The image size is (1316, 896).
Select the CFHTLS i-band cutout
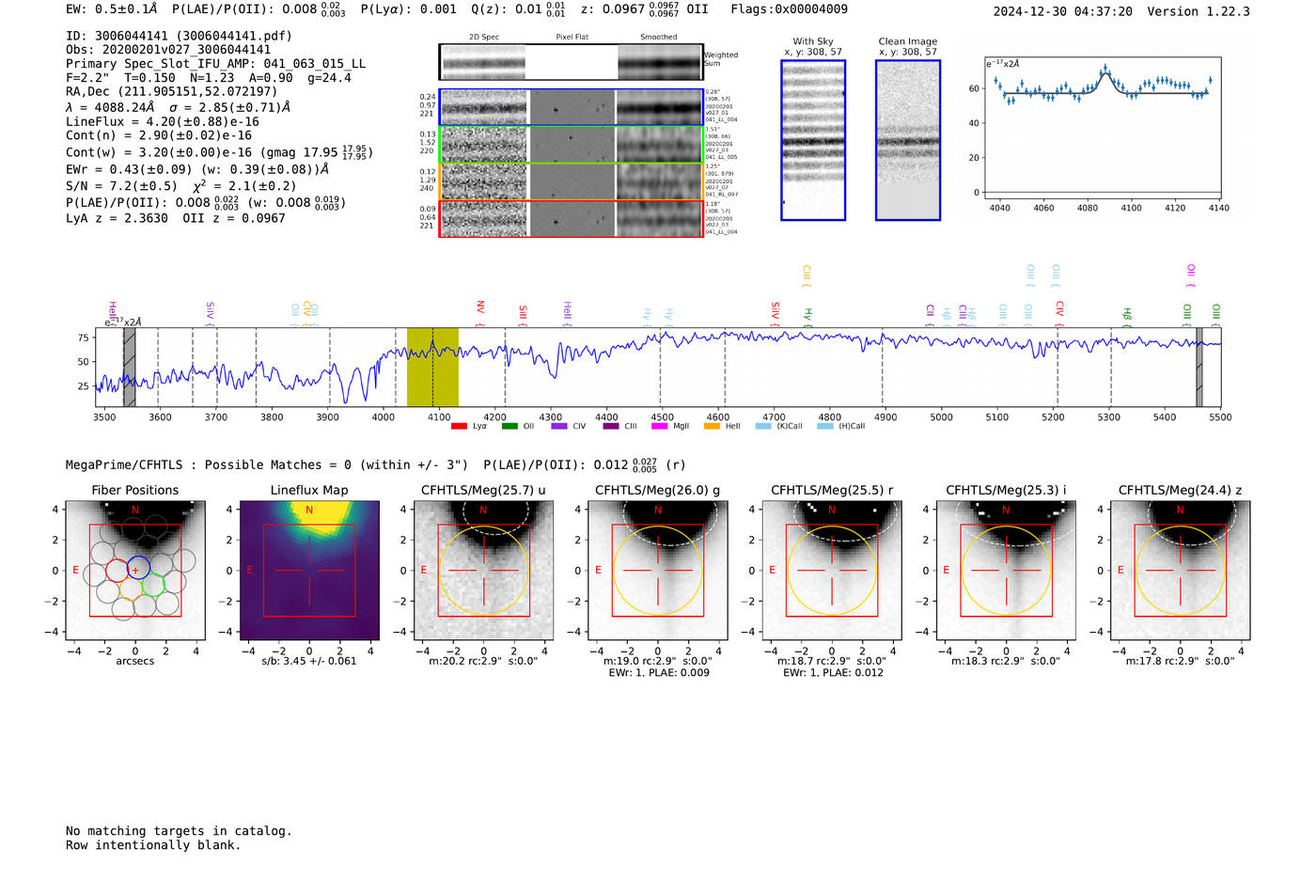[1006, 571]
